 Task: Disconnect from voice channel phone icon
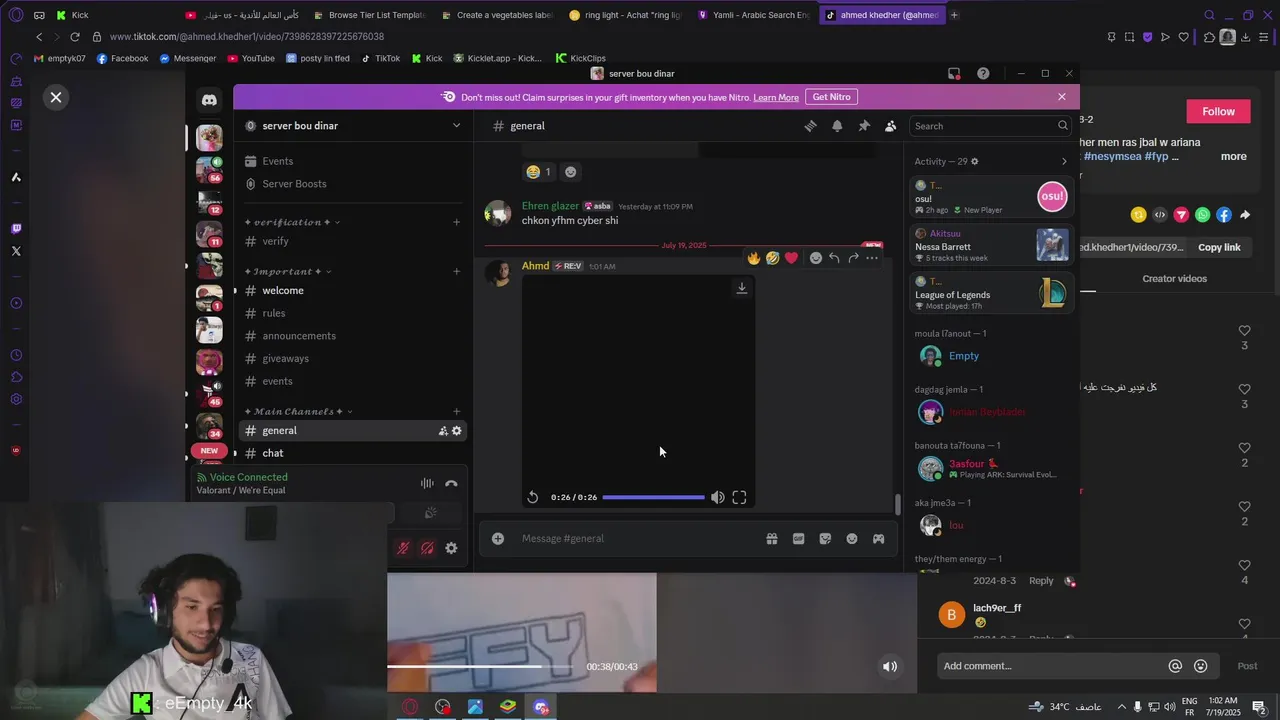coord(451,483)
